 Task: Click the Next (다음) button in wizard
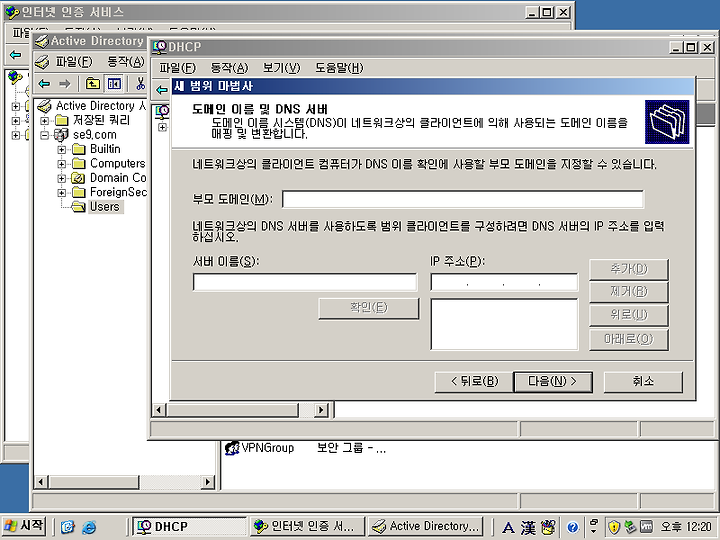(552, 382)
